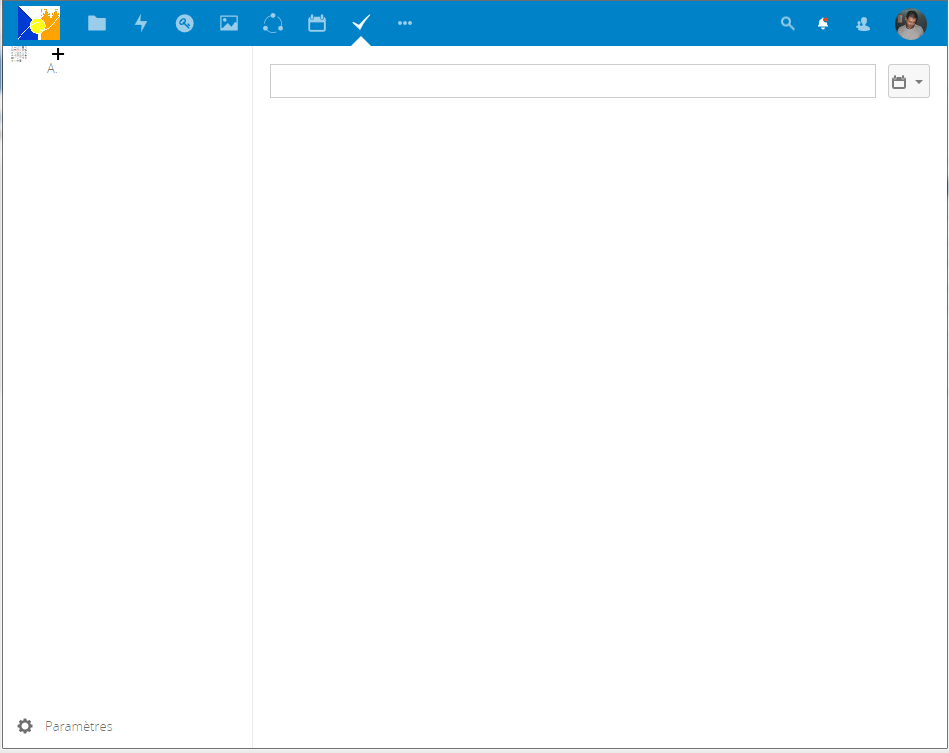Open the Files app folder icon

pos(97,23)
